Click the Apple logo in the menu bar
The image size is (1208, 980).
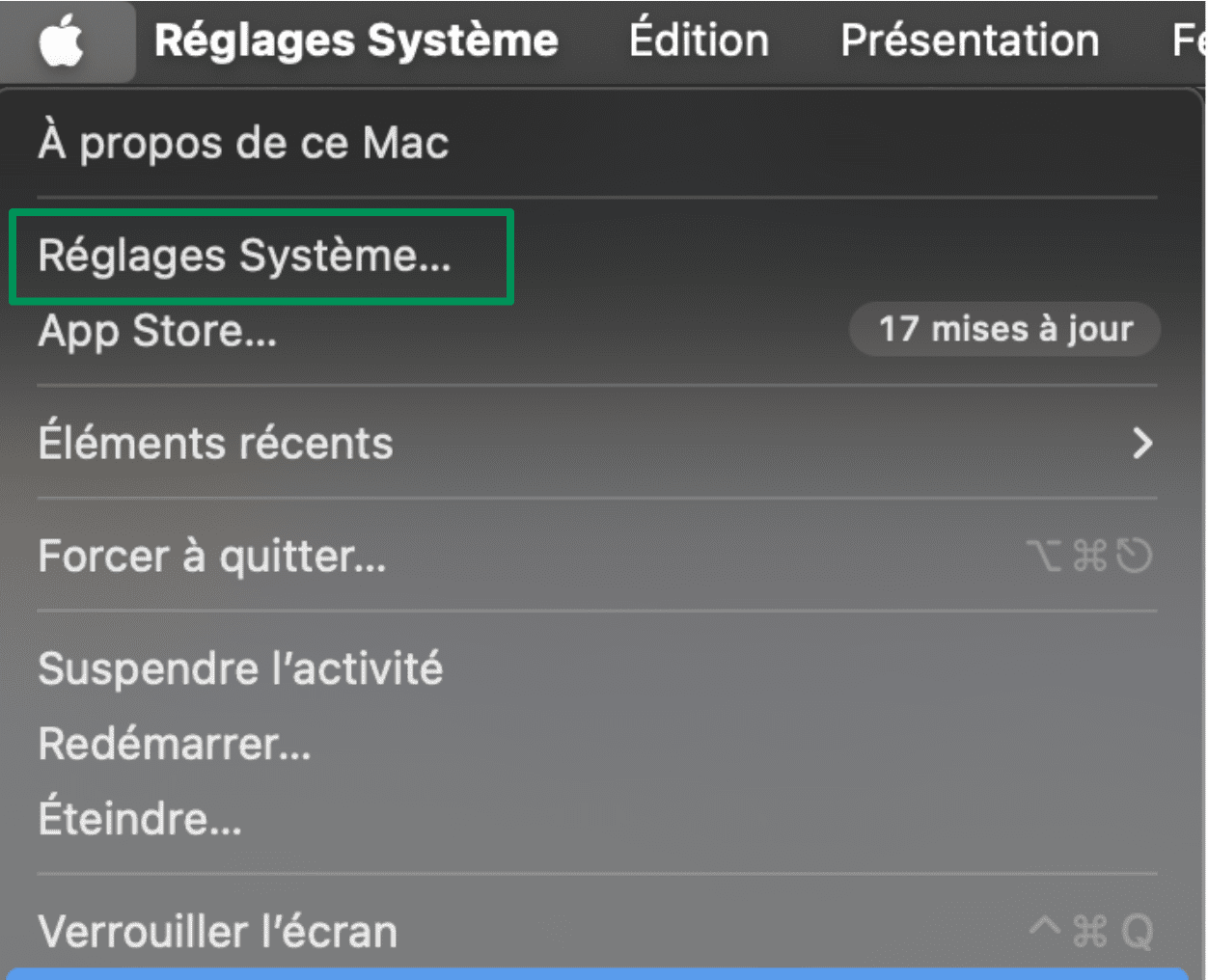[x=68, y=41]
